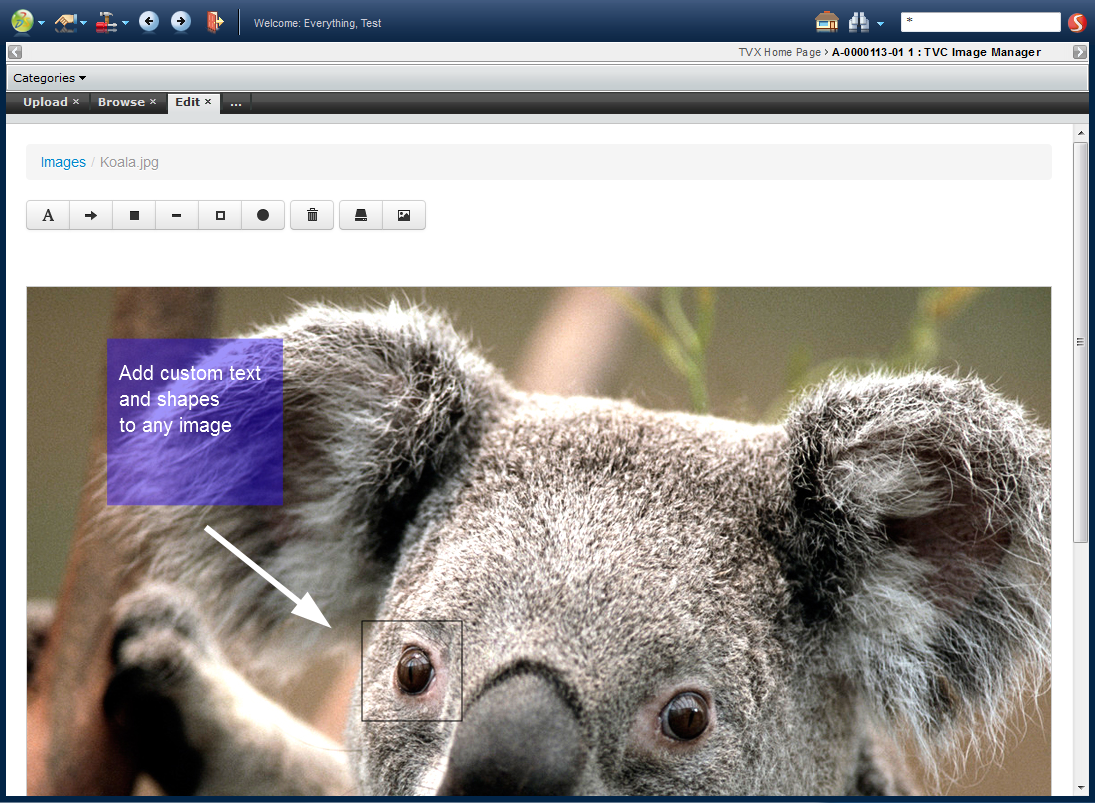Select the text tool (A icon)

[48, 215]
